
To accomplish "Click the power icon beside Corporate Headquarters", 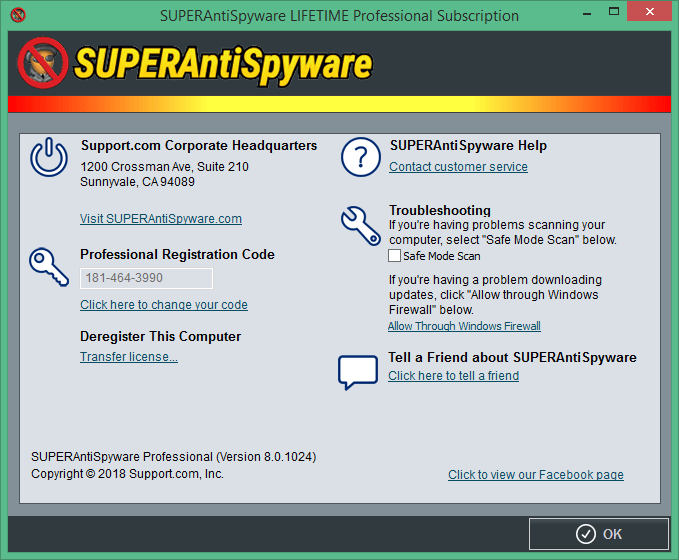I will tap(49, 157).
